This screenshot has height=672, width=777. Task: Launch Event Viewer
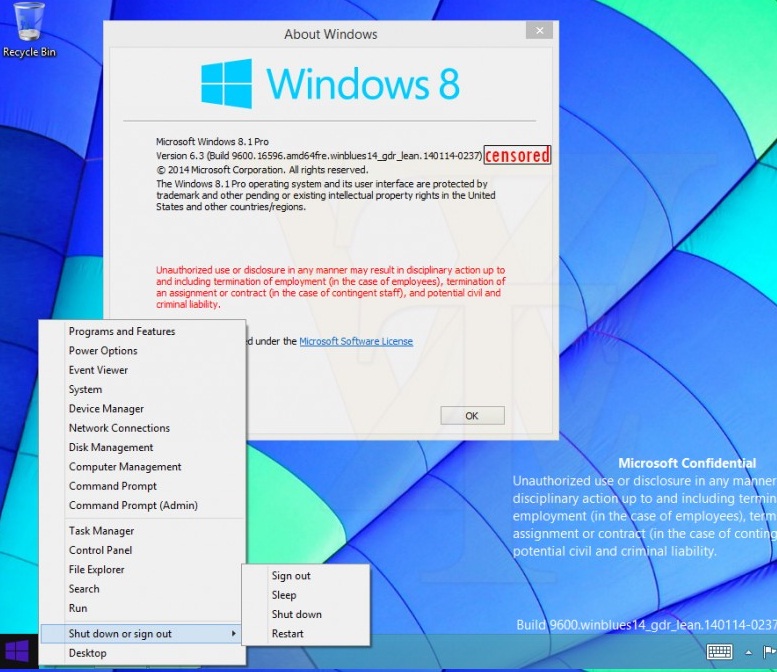coord(143,370)
